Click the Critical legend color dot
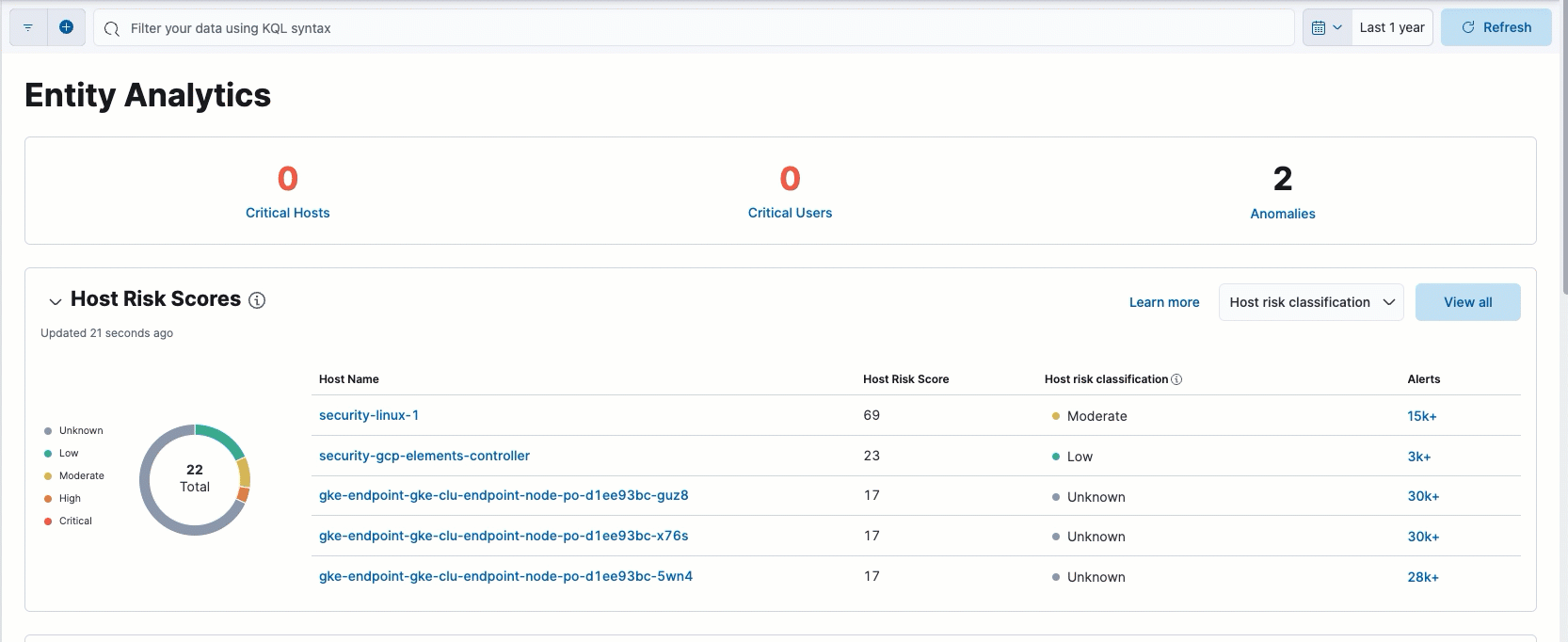The image size is (1568, 642). pos(48,522)
